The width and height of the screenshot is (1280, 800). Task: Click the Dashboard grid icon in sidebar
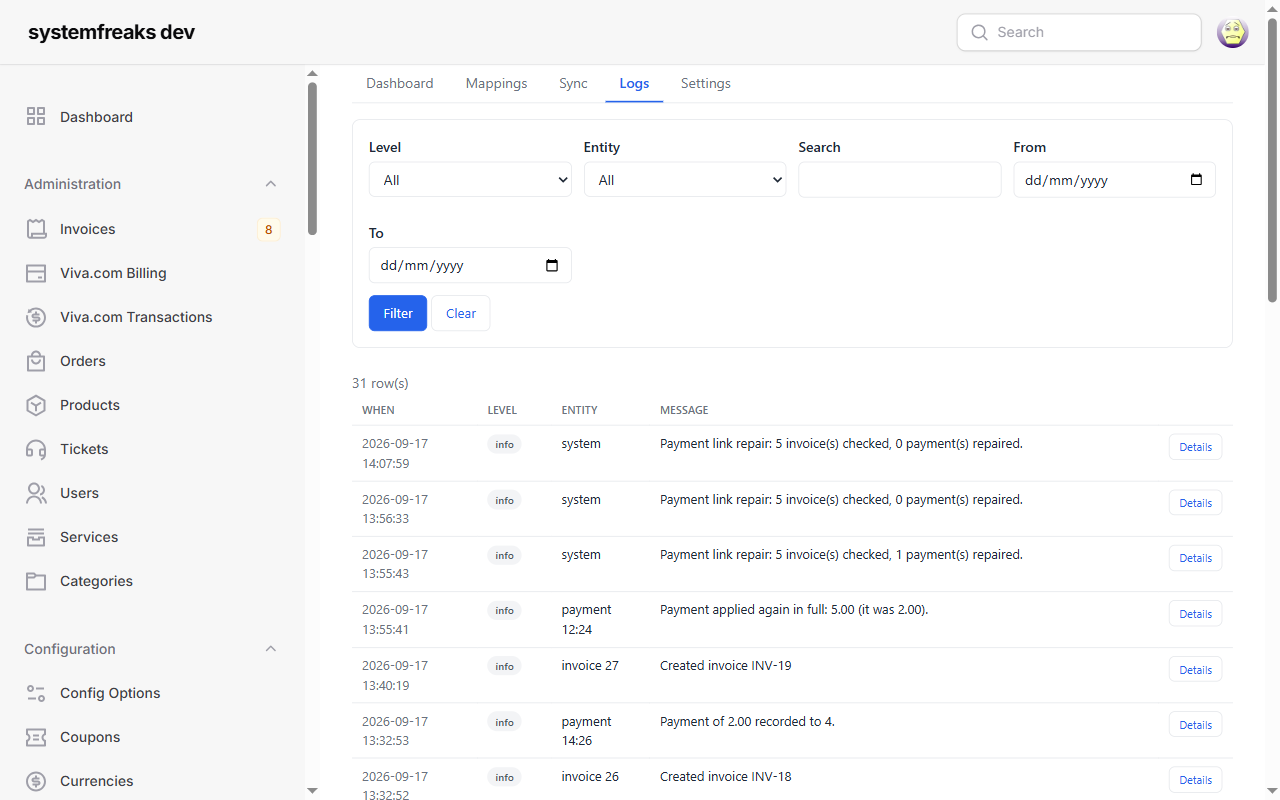36,117
